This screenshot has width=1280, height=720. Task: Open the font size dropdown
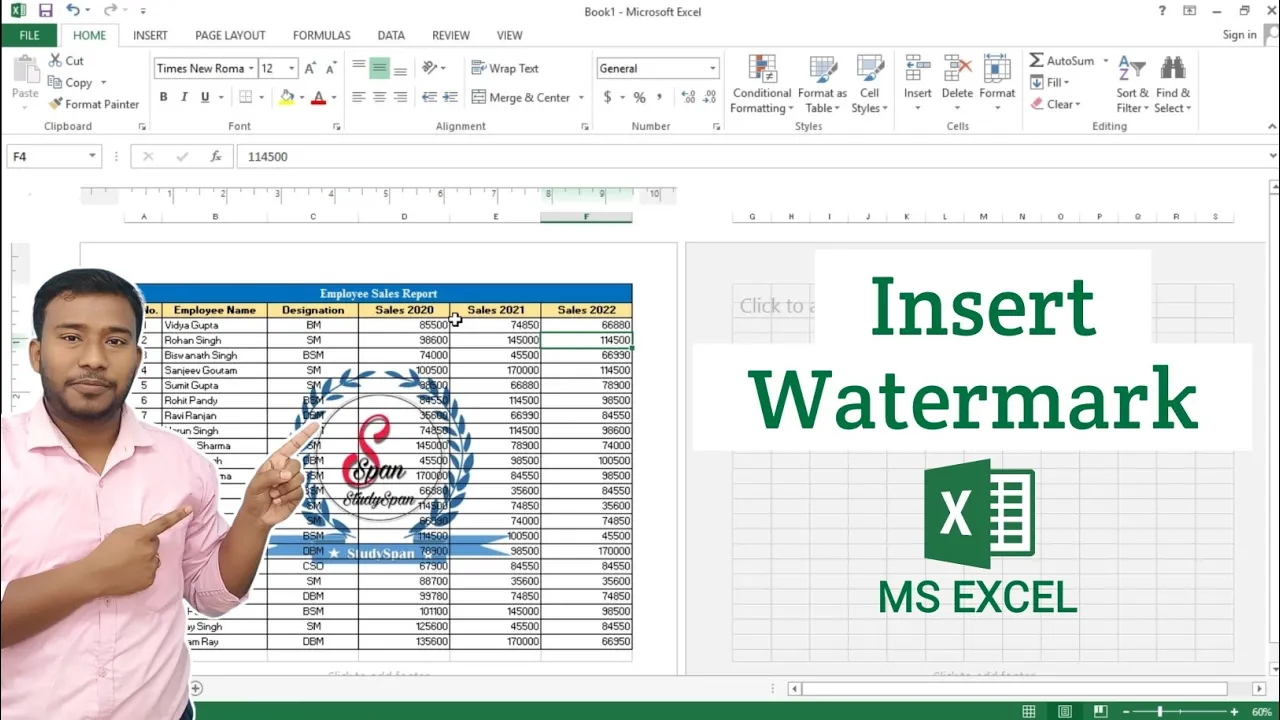(291, 68)
